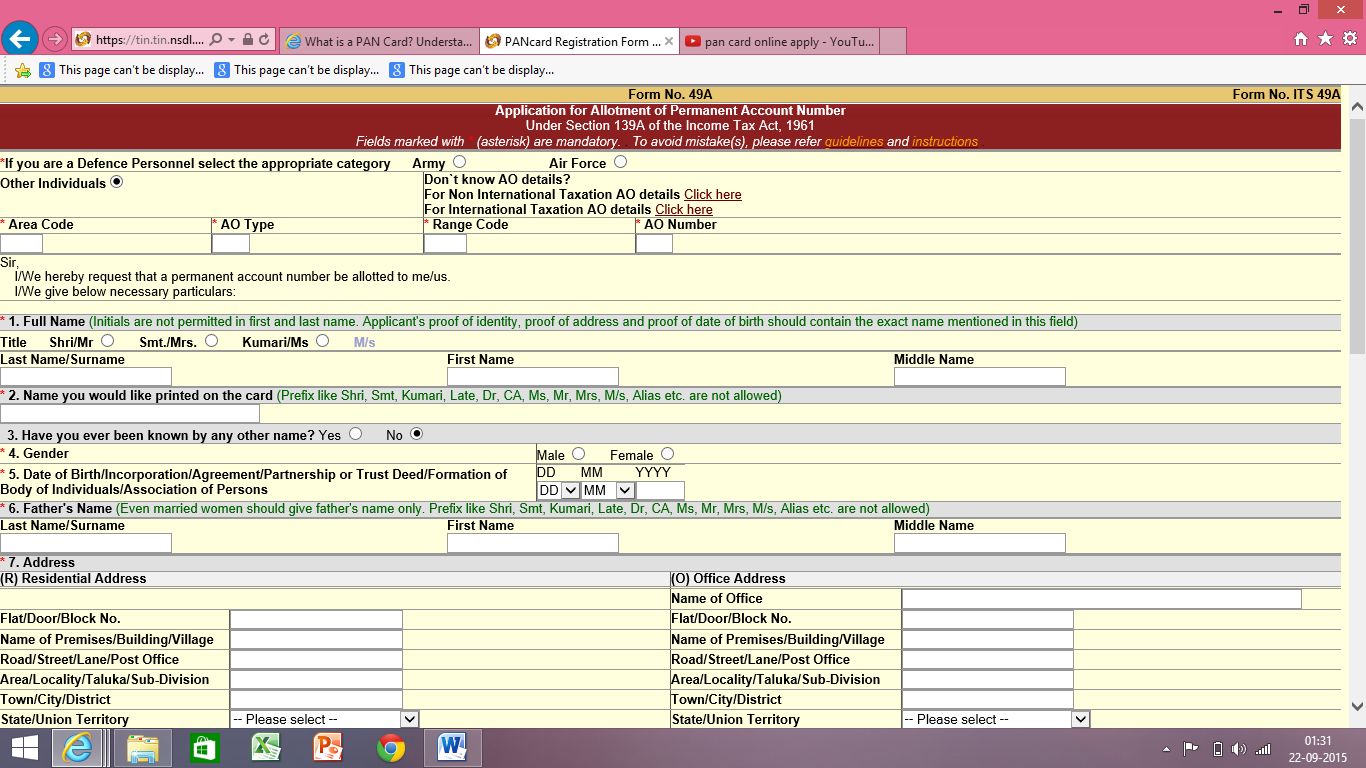
Task: Open the guidelines link
Action: click(854, 142)
